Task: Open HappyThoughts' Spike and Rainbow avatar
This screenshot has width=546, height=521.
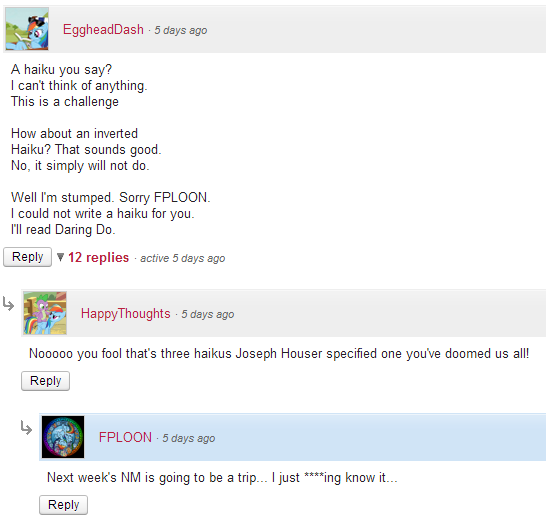Action: pyautogui.click(x=45, y=313)
